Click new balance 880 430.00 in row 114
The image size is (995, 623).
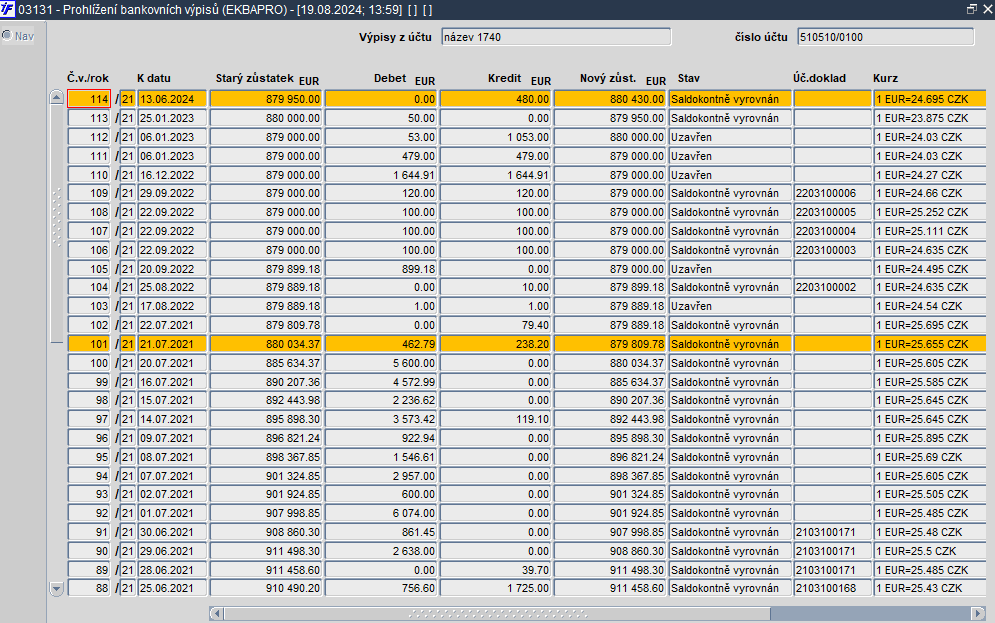pos(610,99)
